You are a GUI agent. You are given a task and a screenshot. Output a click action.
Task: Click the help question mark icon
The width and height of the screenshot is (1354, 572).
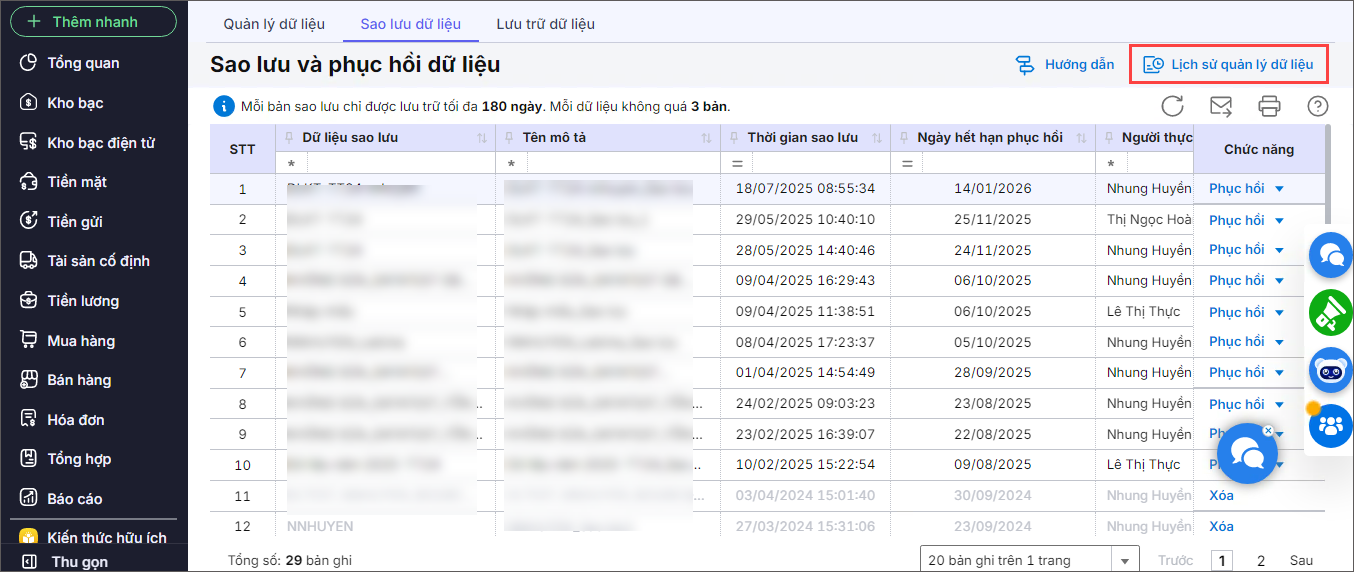click(1318, 106)
